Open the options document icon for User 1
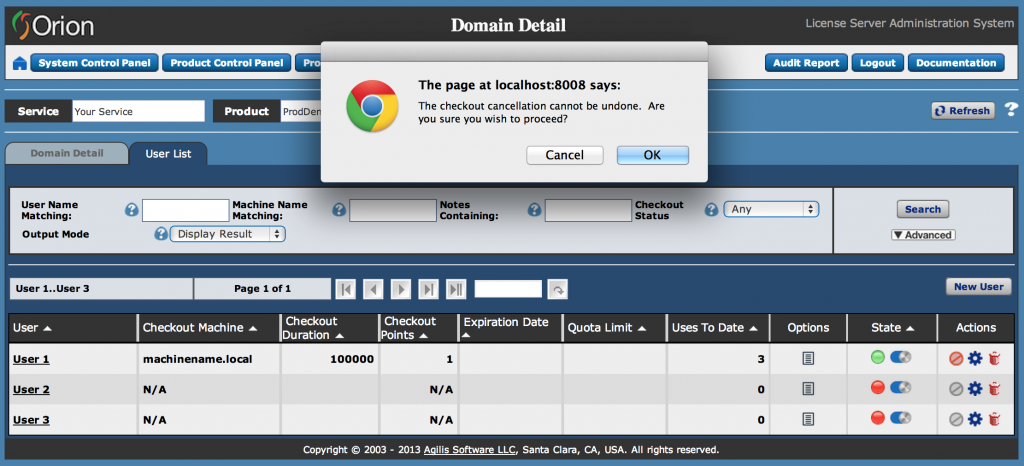 [808, 358]
